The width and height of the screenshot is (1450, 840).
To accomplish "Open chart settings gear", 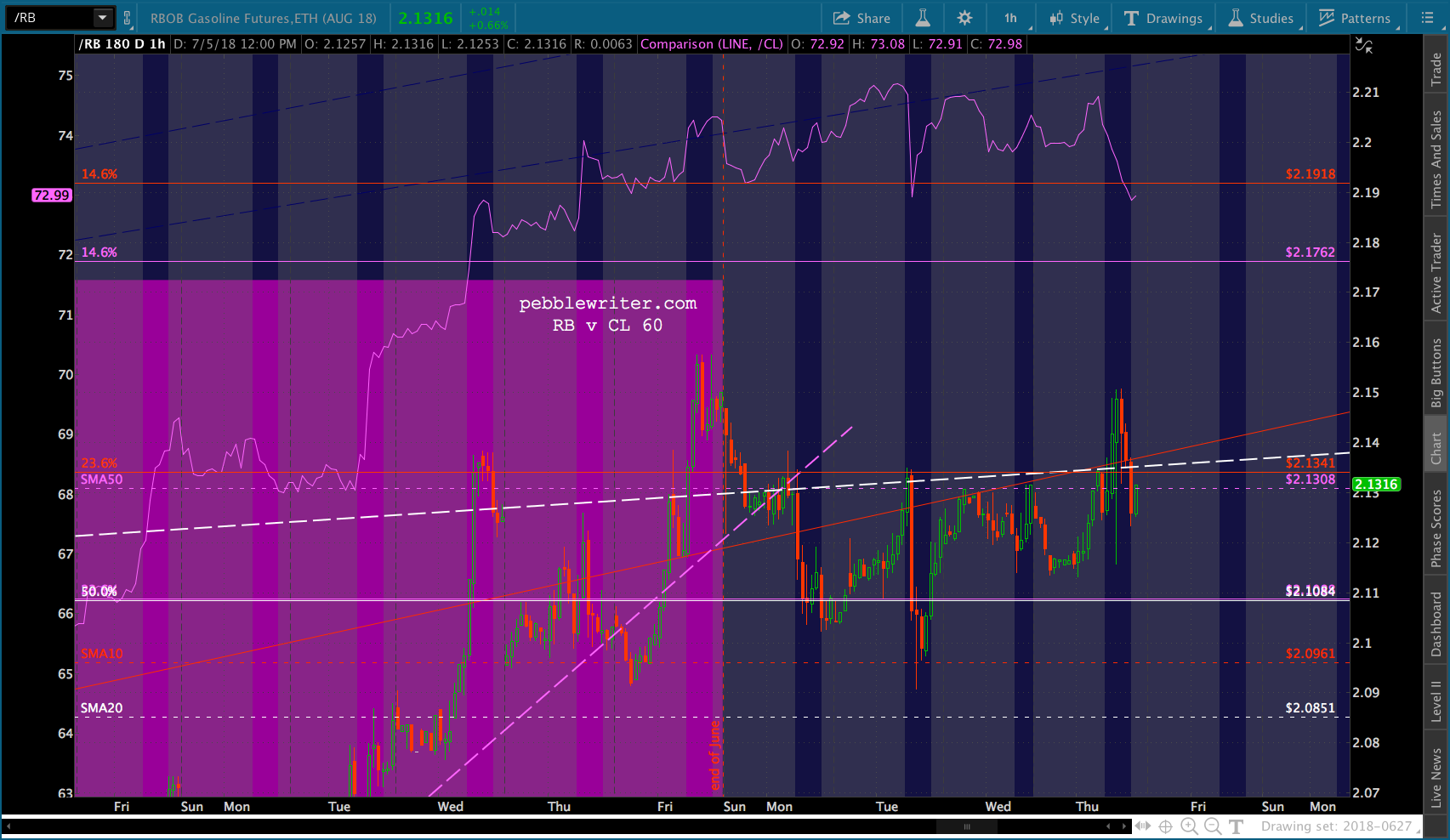I will click(964, 18).
